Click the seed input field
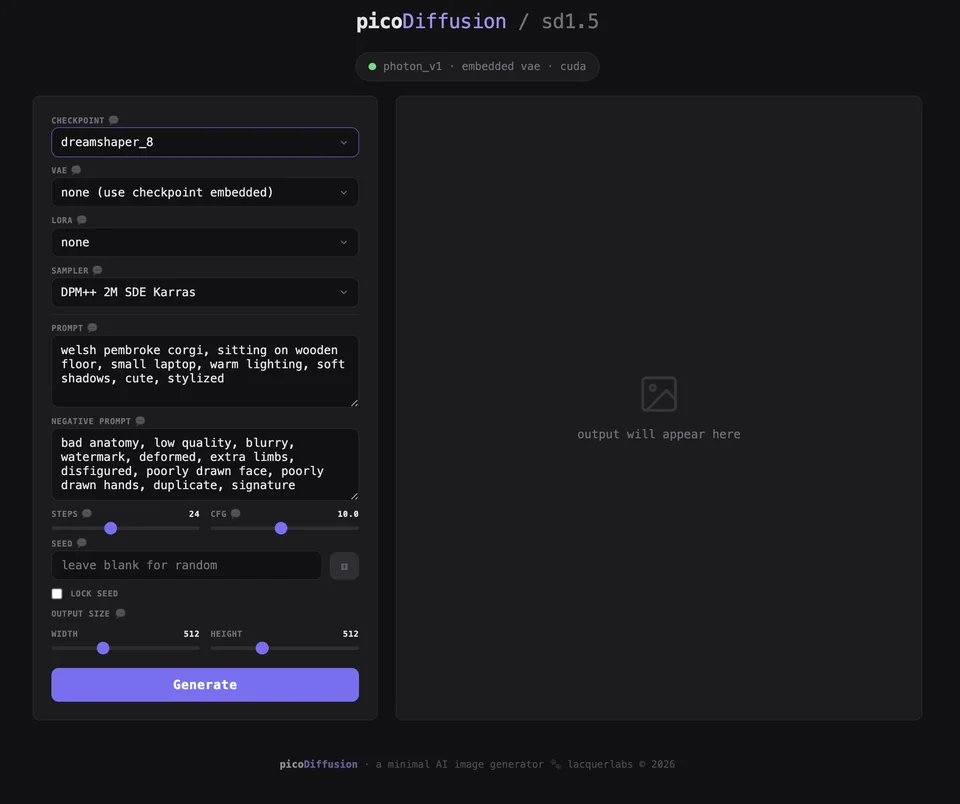The height and width of the screenshot is (804, 960). pyautogui.click(x=186, y=565)
